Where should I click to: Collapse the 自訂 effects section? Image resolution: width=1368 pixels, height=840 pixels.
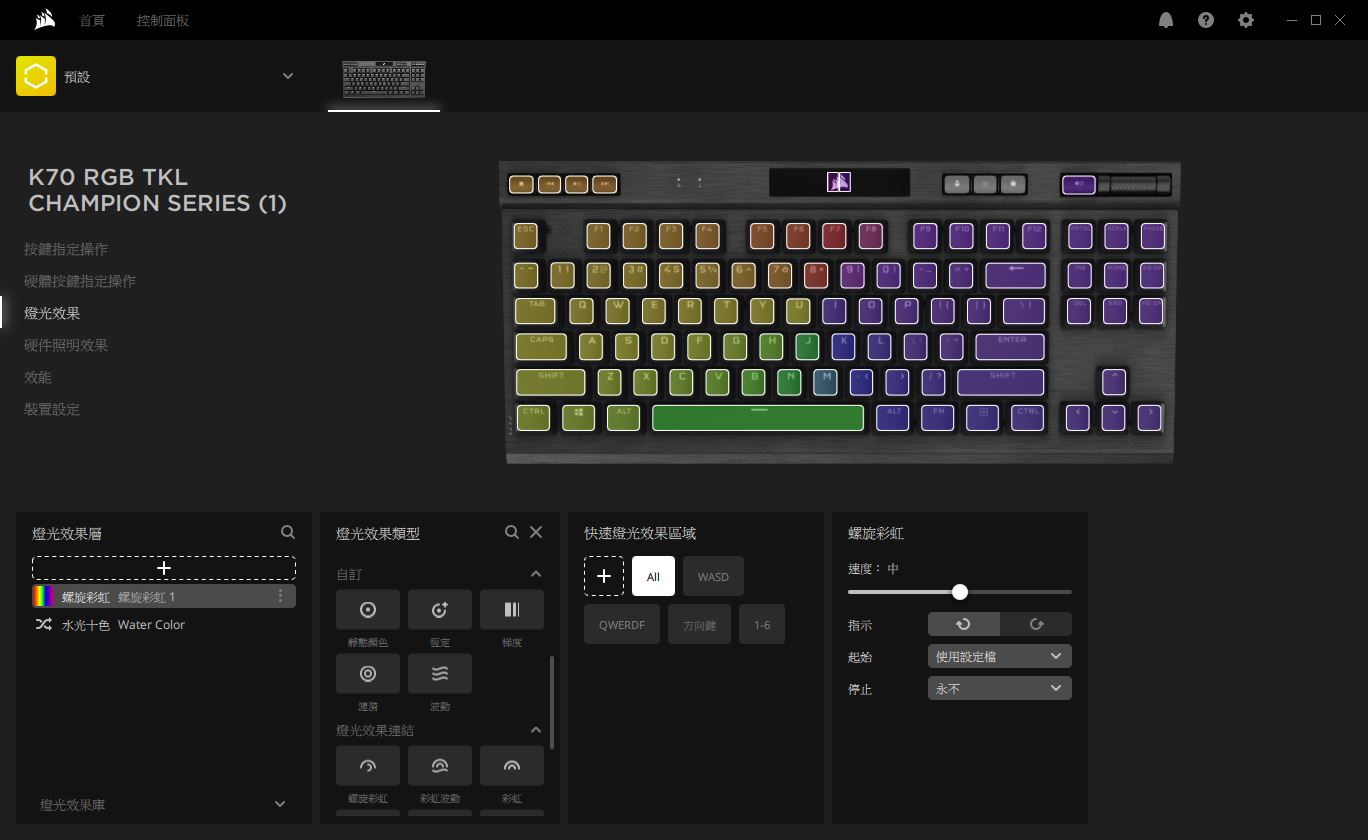tap(536, 574)
